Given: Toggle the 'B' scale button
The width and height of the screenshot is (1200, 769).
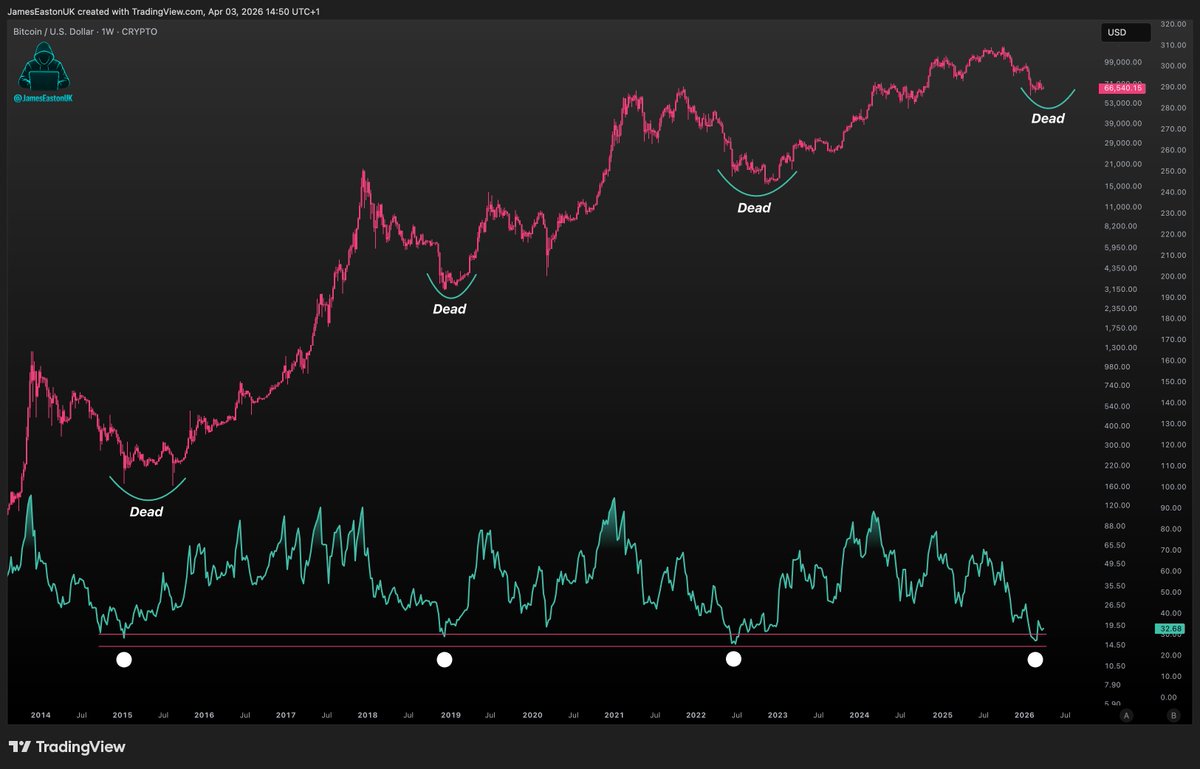Looking at the screenshot, I should [x=1173, y=716].
